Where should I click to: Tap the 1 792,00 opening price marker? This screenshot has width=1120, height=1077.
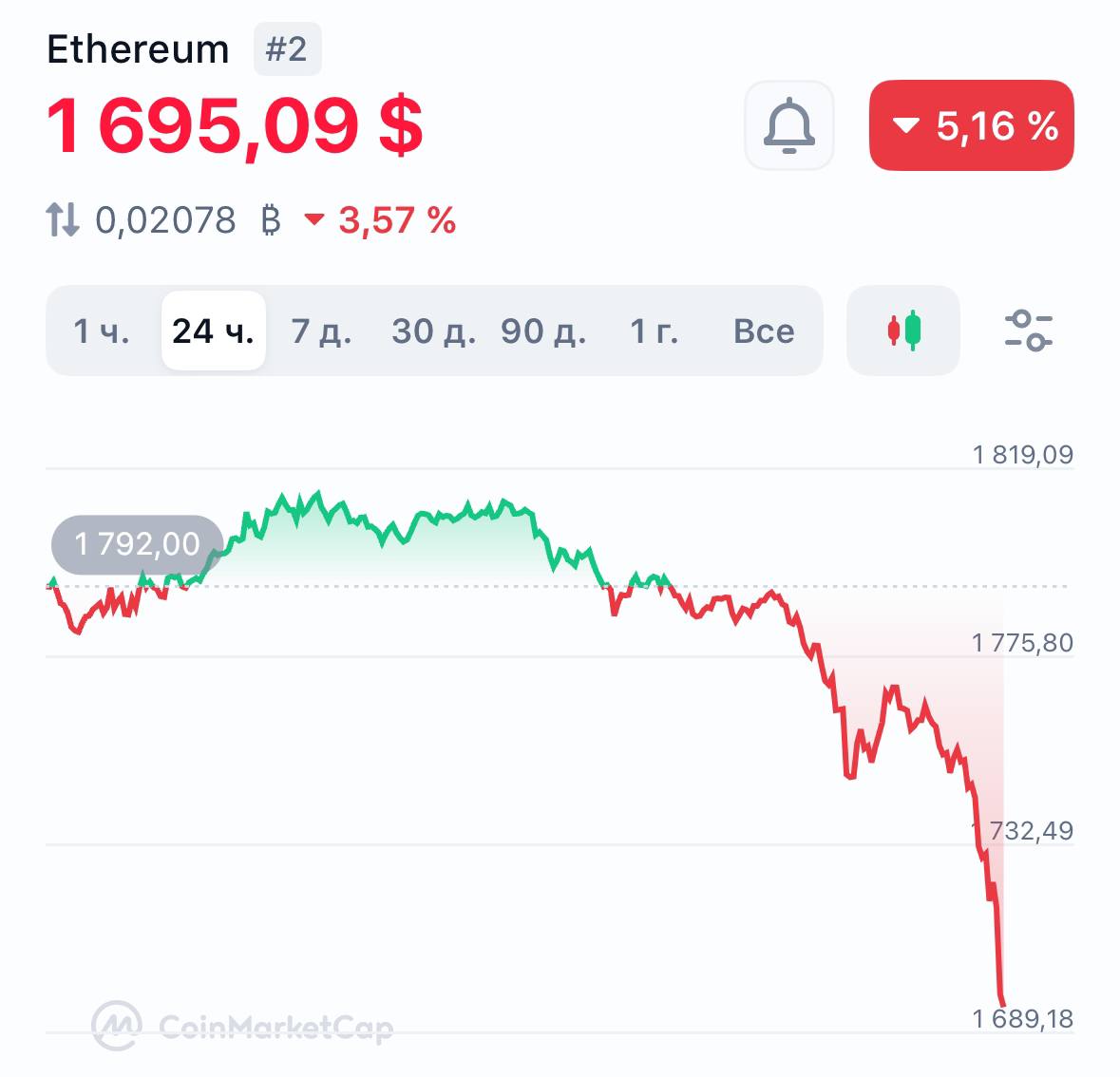(137, 544)
